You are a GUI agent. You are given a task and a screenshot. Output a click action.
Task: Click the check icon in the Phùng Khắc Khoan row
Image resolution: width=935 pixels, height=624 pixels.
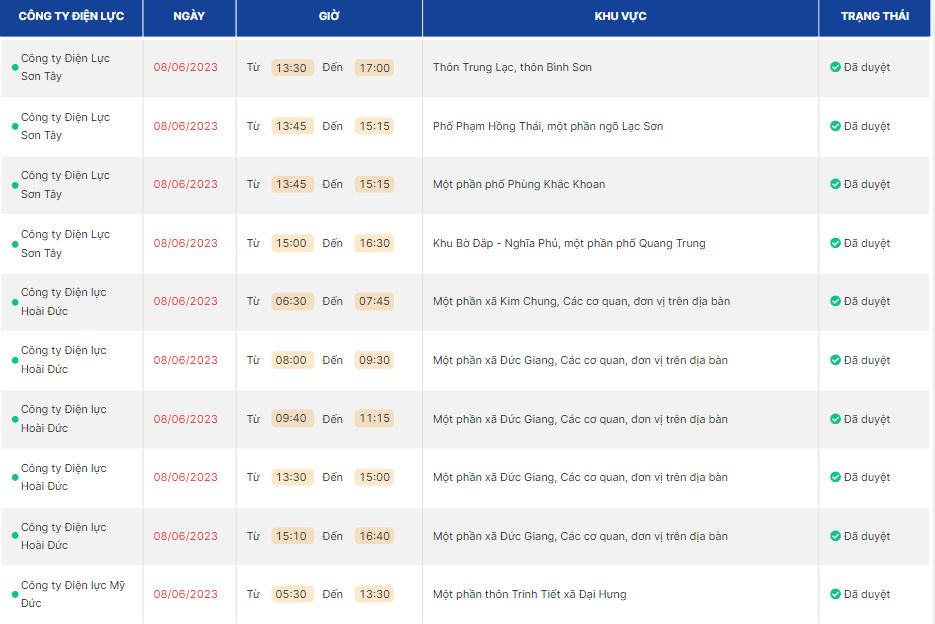click(x=835, y=184)
